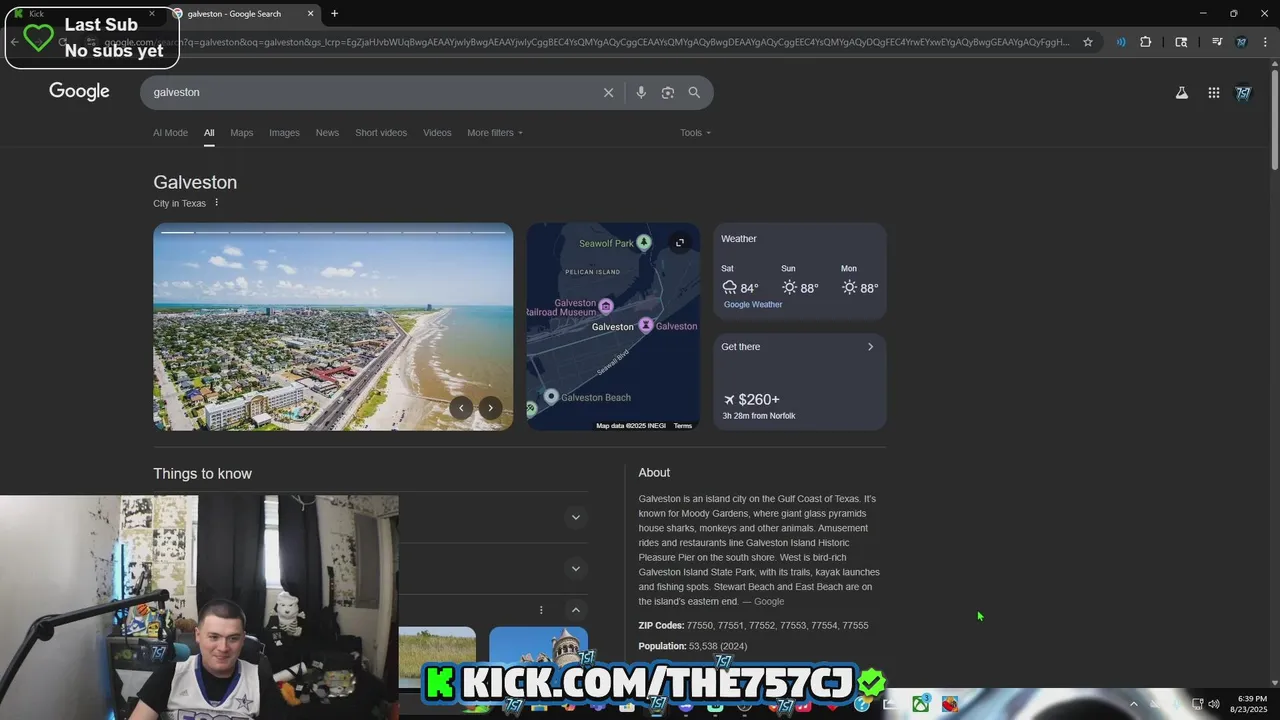Open the tab search toolbar icon
This screenshot has width=1280, height=720.
(1181, 42)
